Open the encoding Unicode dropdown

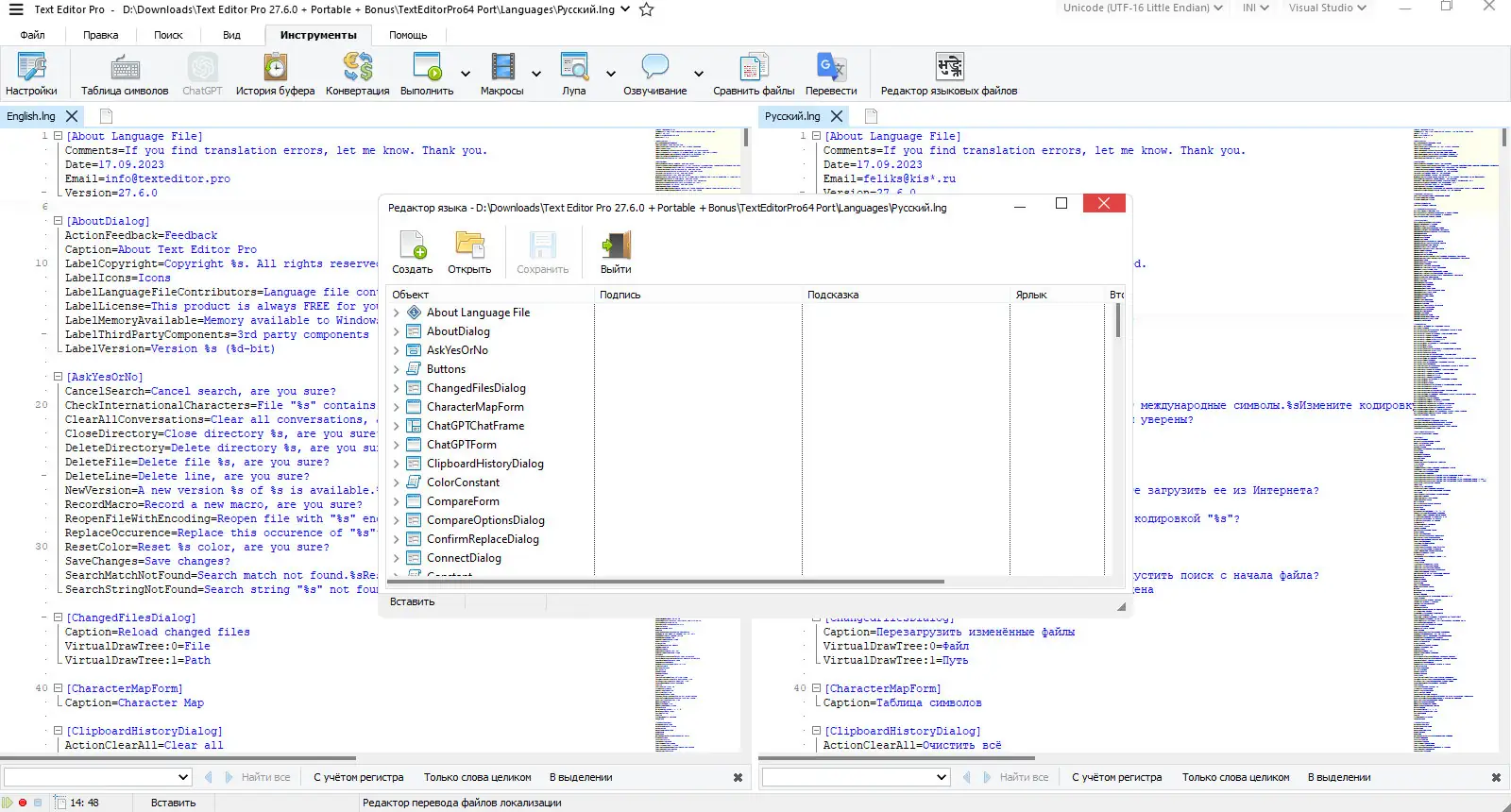pos(1143,8)
